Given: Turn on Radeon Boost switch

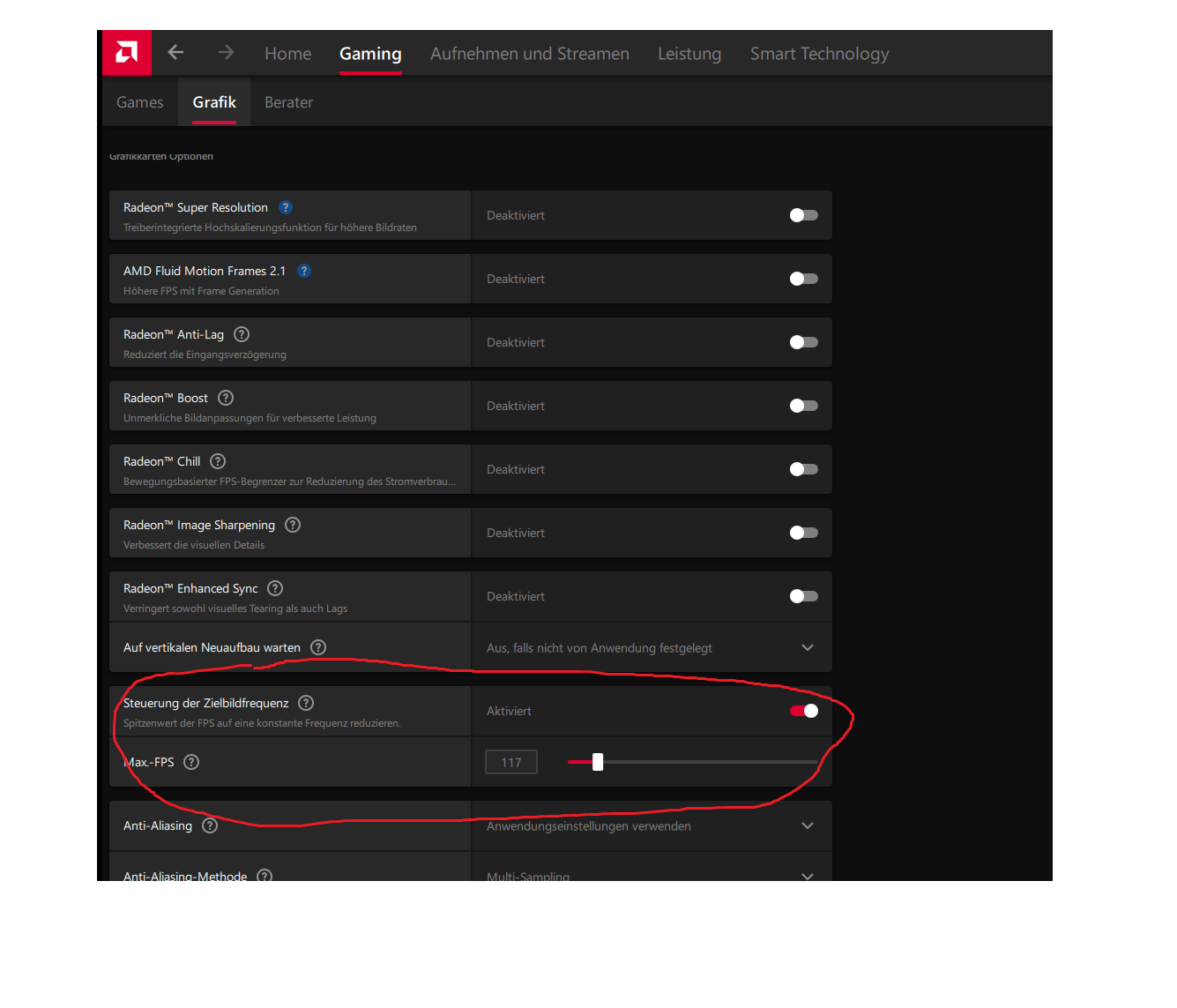Looking at the screenshot, I should tap(804, 406).
